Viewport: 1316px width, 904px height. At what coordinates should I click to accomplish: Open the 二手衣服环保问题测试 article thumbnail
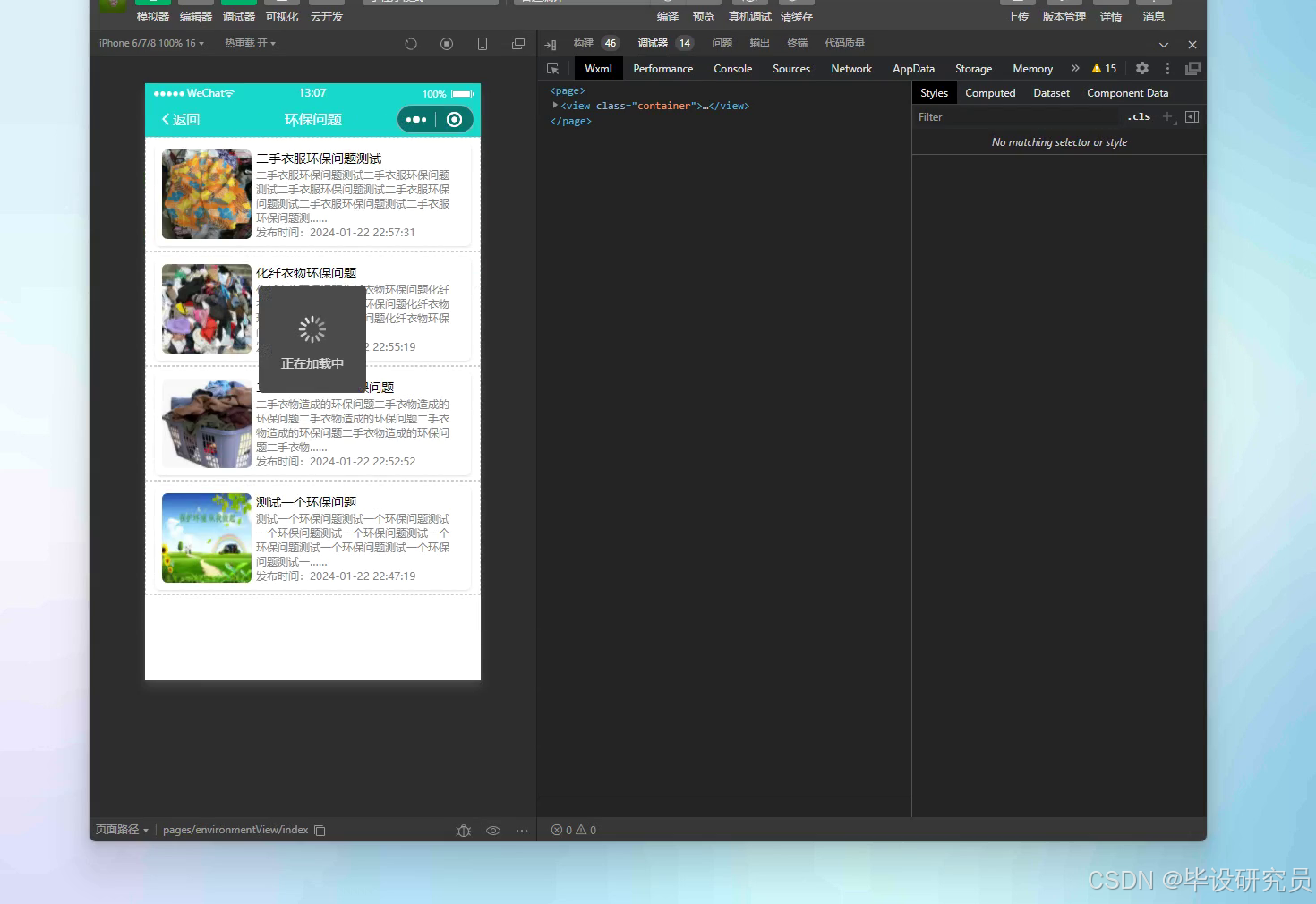pyautogui.click(x=207, y=194)
